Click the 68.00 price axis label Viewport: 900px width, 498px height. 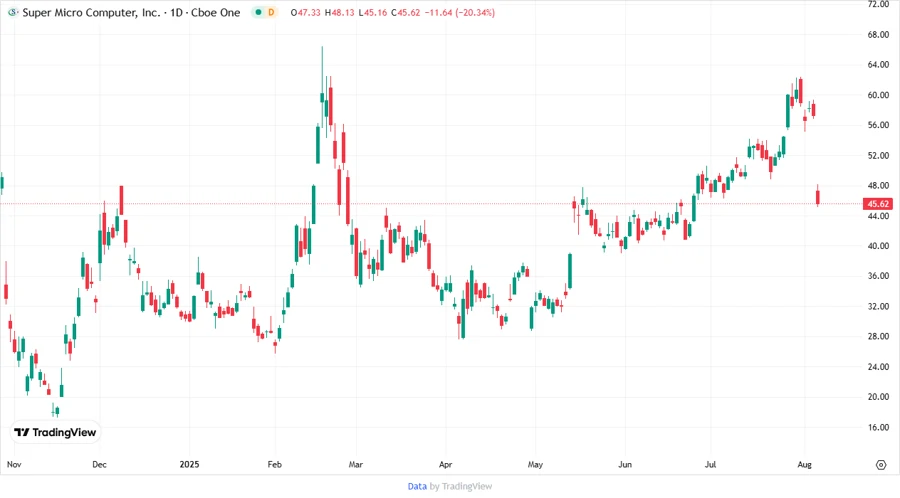(x=878, y=34)
